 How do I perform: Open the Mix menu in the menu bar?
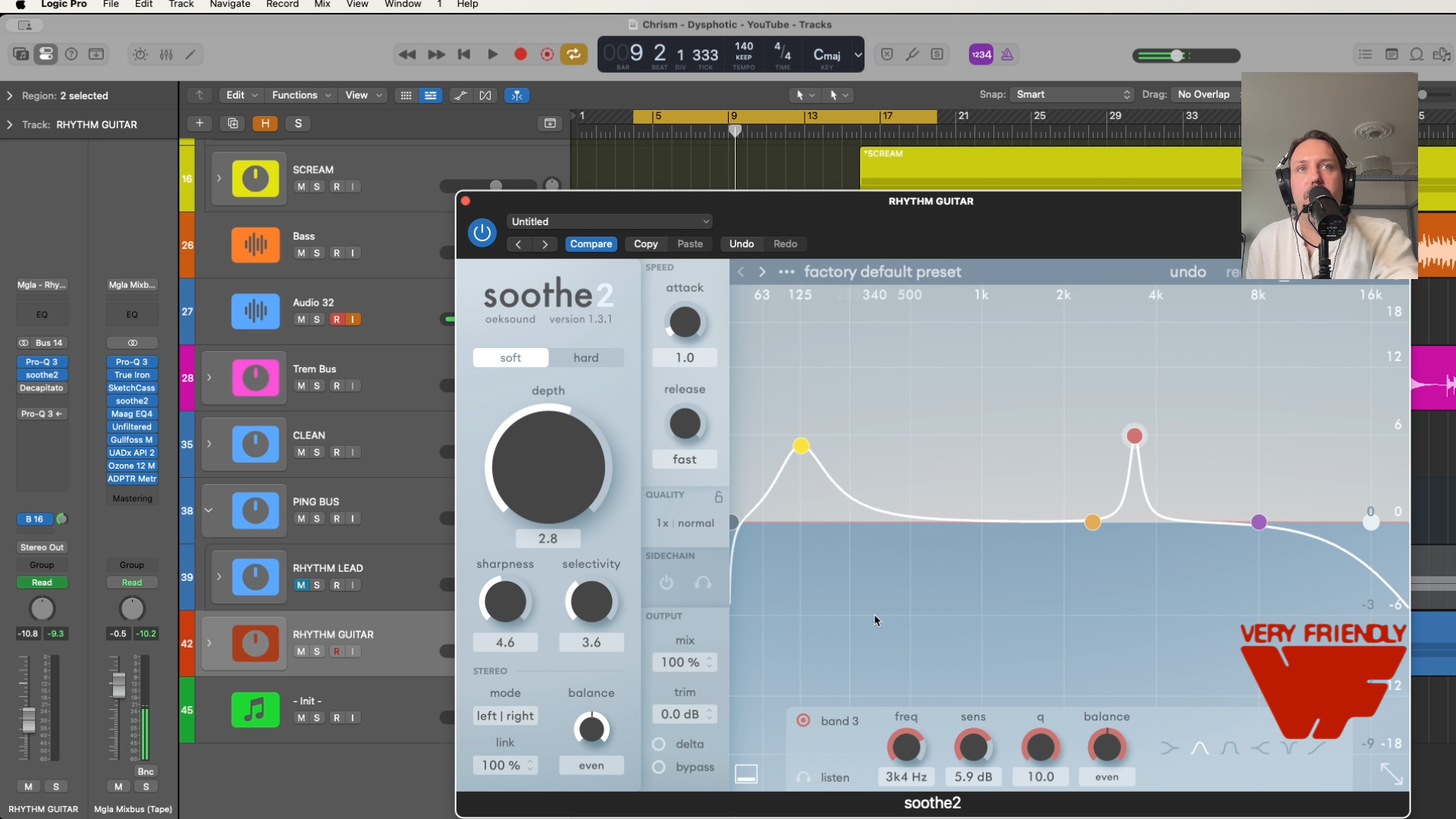(x=322, y=5)
